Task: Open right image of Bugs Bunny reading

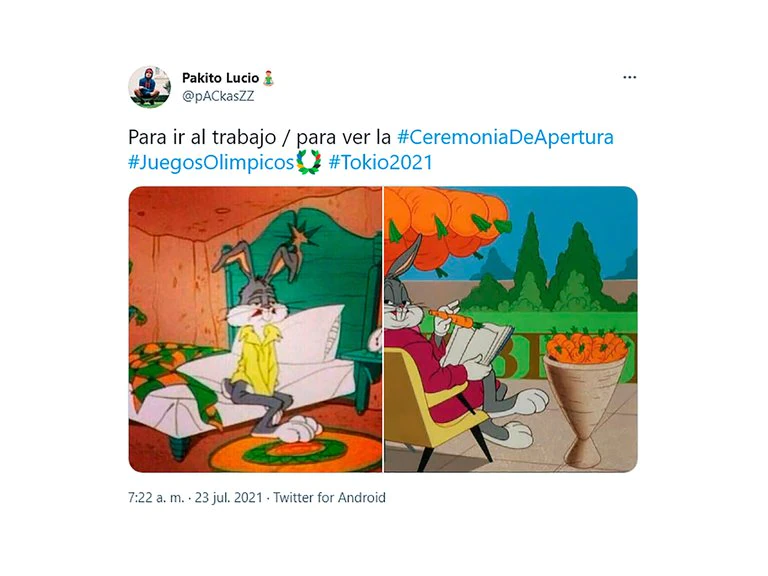Action: (510, 329)
